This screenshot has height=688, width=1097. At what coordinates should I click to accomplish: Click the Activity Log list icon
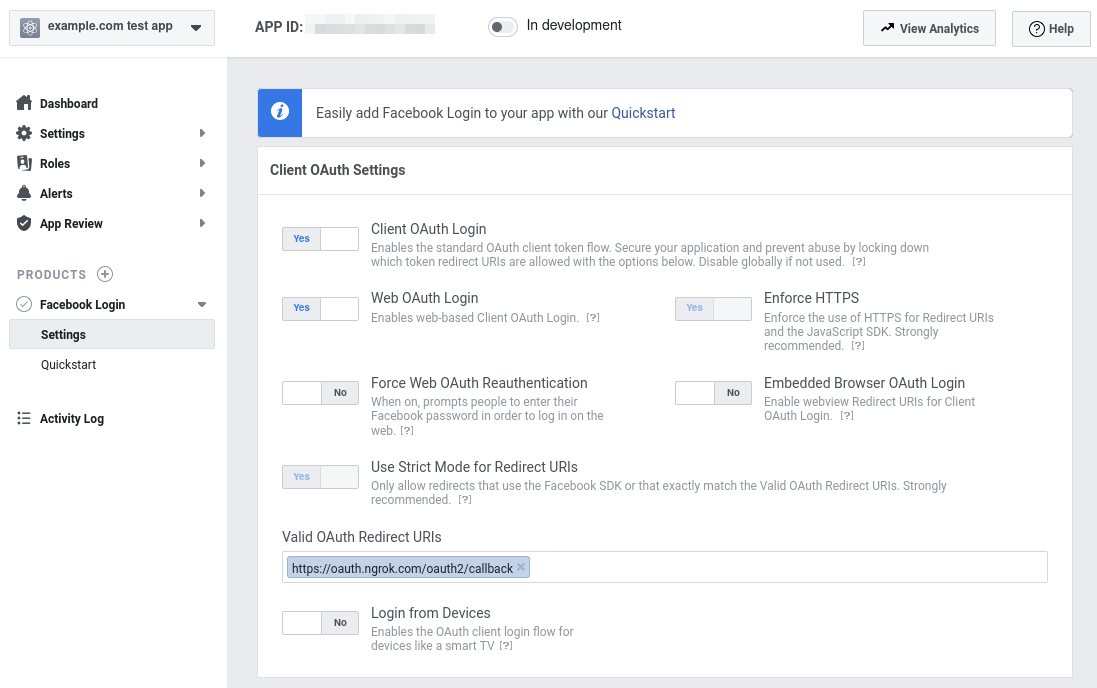pyautogui.click(x=24, y=418)
